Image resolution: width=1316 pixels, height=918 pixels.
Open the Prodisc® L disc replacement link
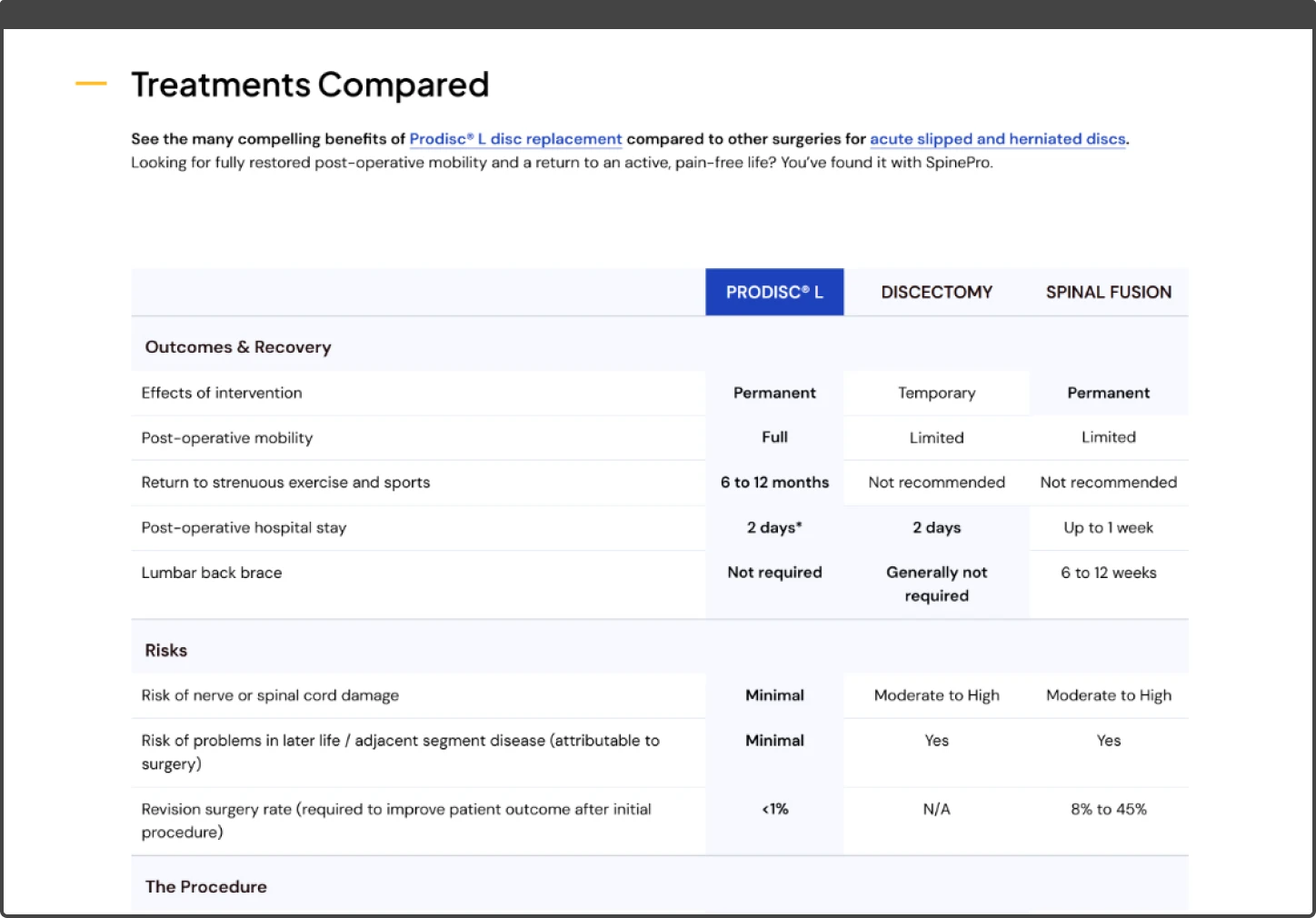point(514,139)
